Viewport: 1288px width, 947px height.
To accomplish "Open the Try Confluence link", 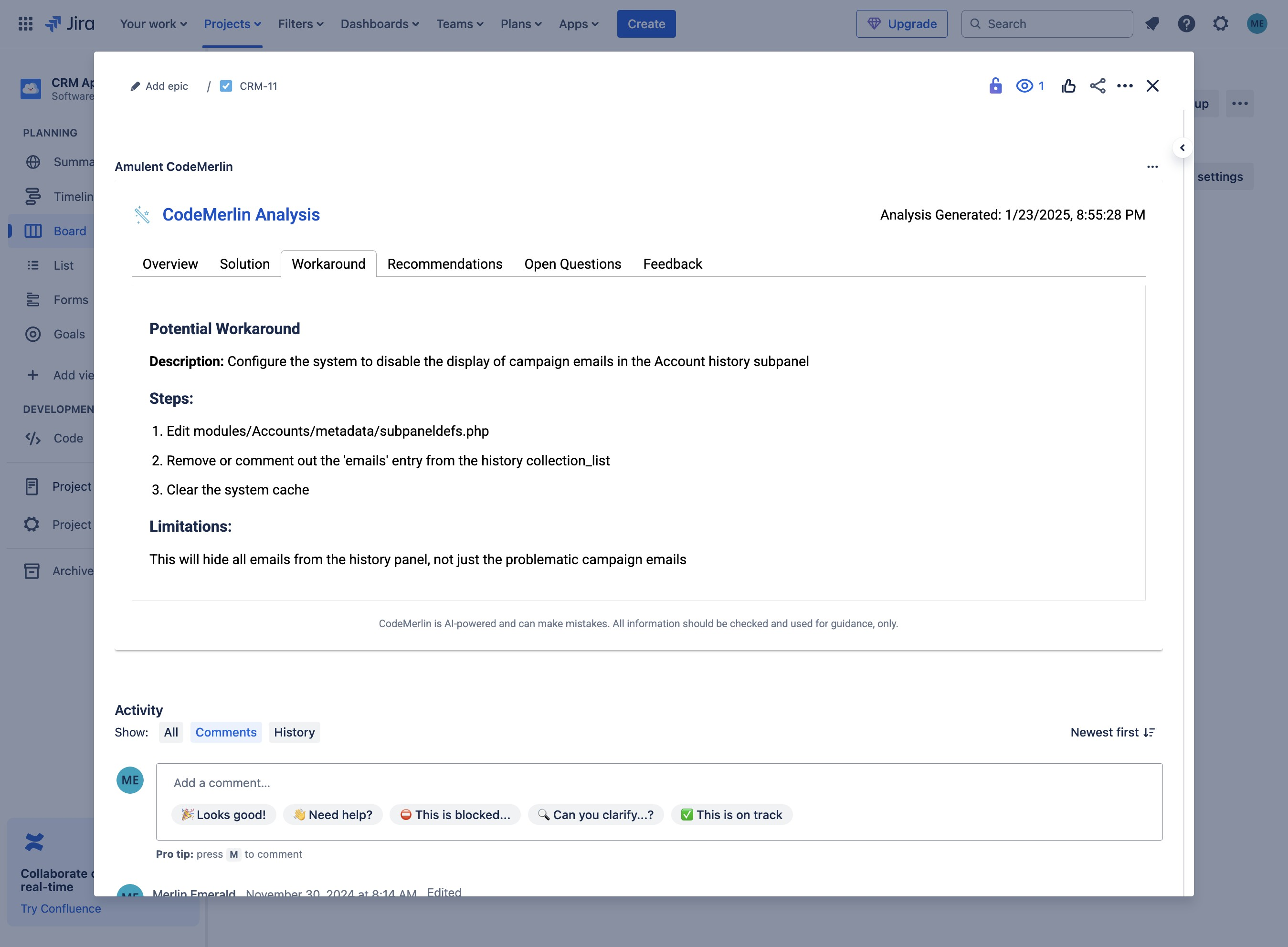I will [x=61, y=909].
